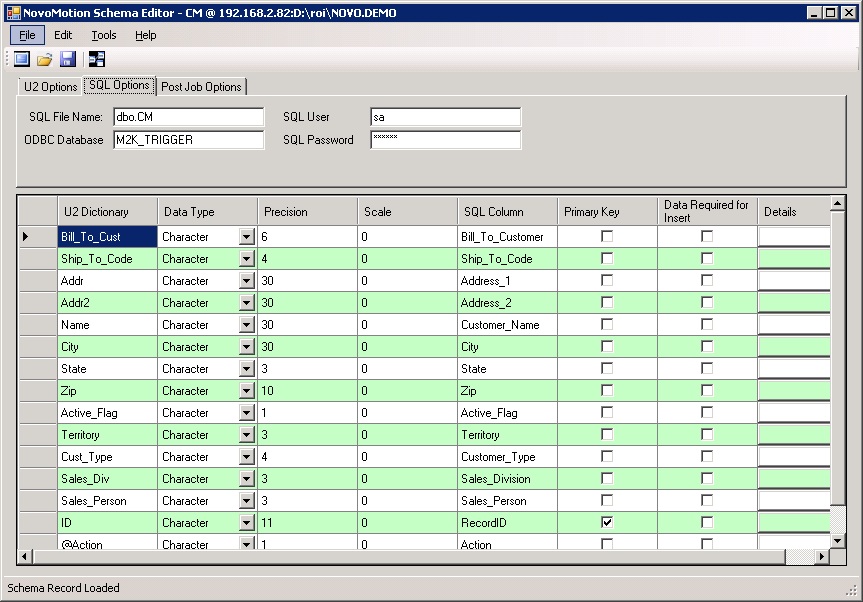Screen dimensions: 863x602
Task: Click the grid's horizontal scrollbar right arrow
Action: (823, 556)
